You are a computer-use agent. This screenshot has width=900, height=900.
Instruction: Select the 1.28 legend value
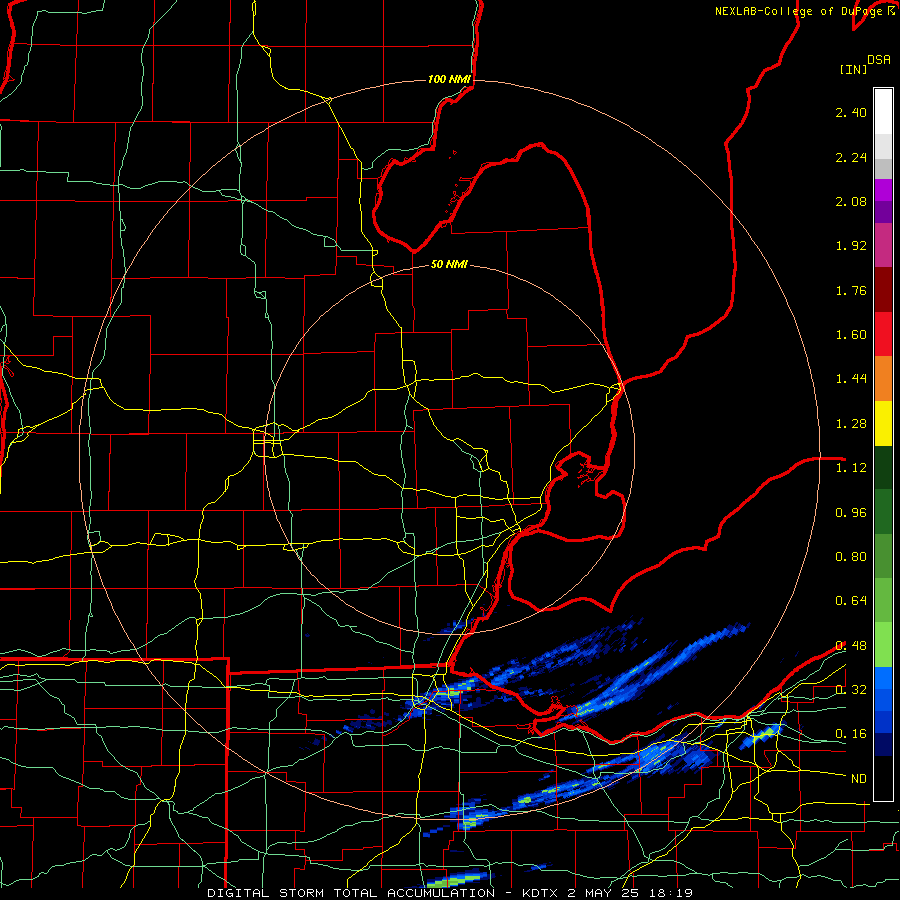[851, 424]
